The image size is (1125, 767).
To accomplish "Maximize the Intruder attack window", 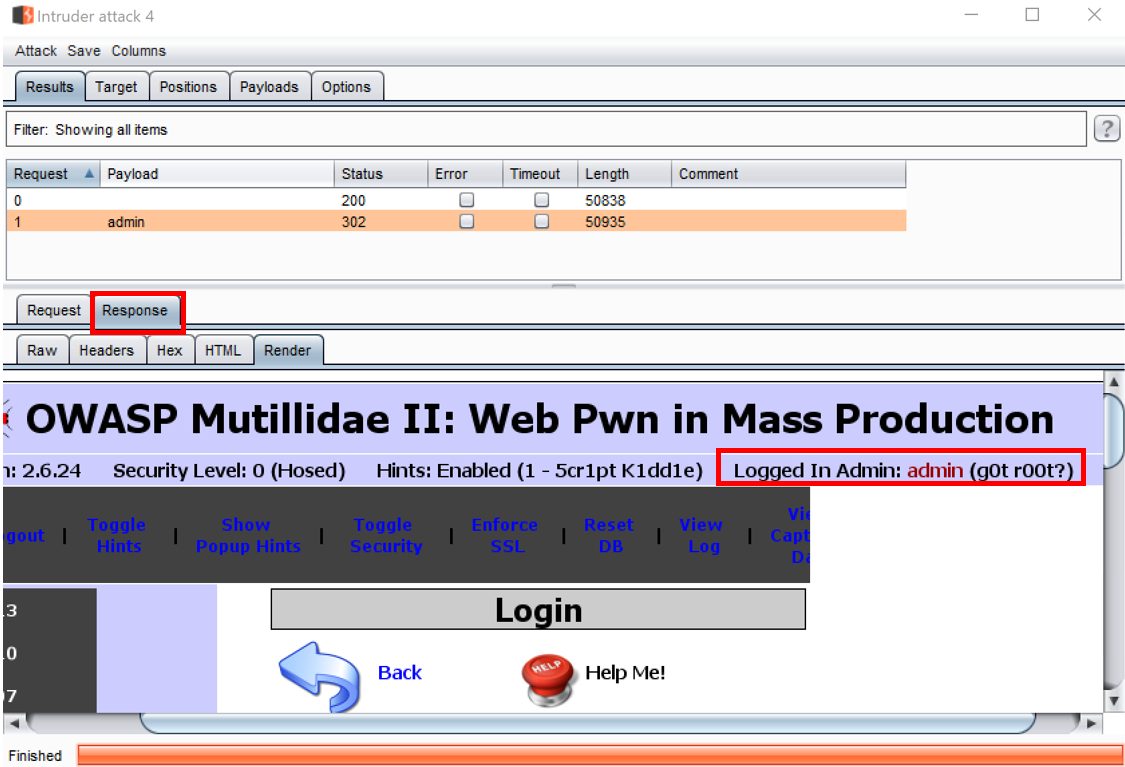I will coord(1032,14).
